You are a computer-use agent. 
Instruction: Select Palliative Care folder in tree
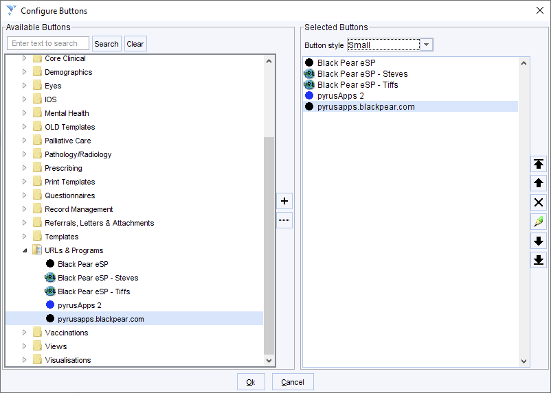coord(67,141)
